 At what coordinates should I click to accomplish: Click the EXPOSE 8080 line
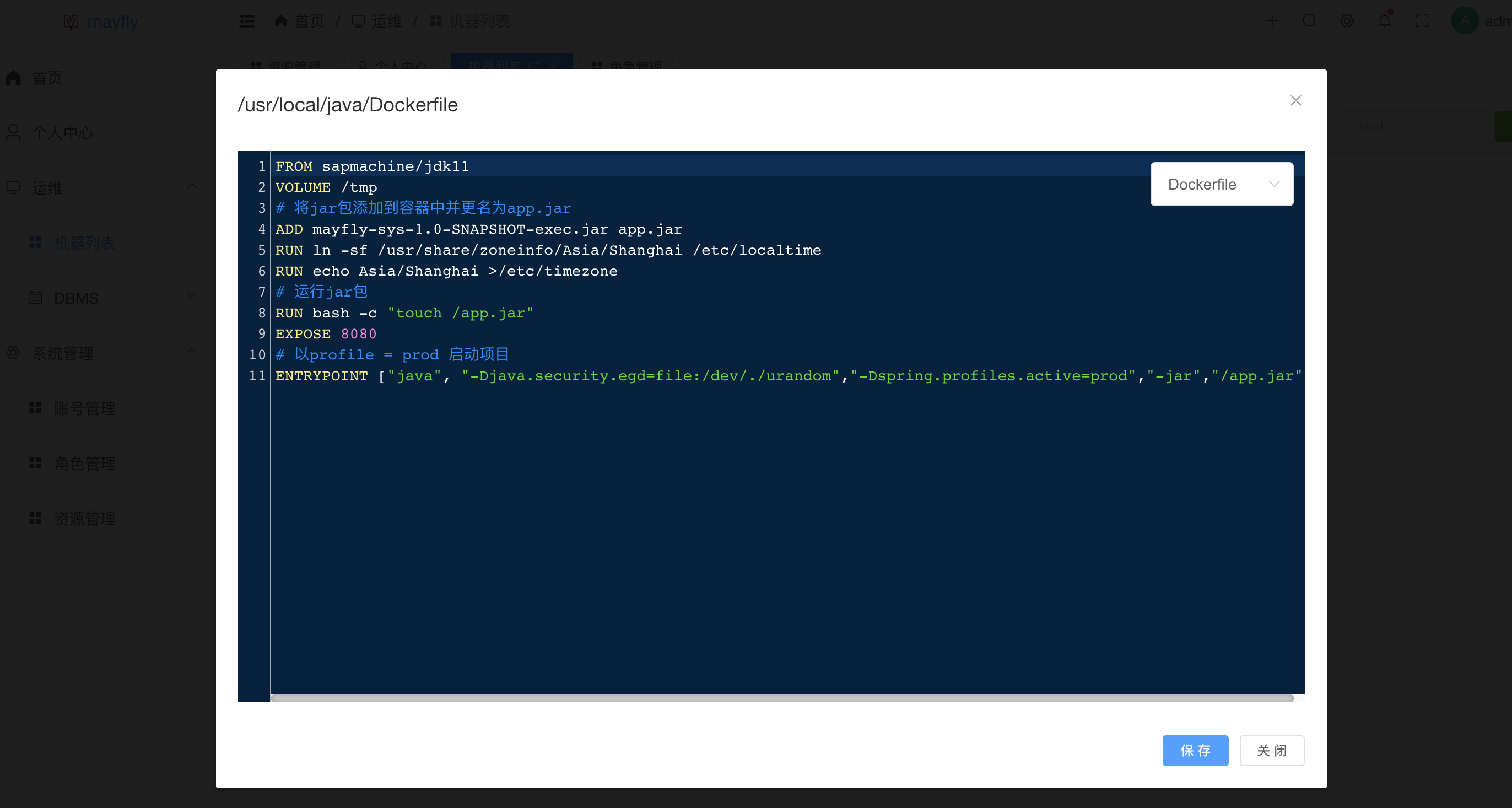click(x=326, y=333)
